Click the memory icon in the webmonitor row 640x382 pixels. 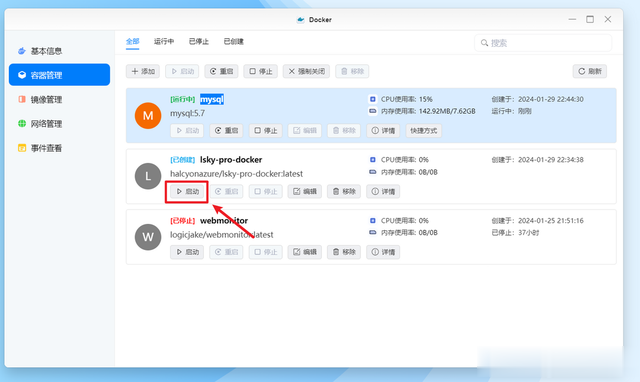tap(373, 232)
